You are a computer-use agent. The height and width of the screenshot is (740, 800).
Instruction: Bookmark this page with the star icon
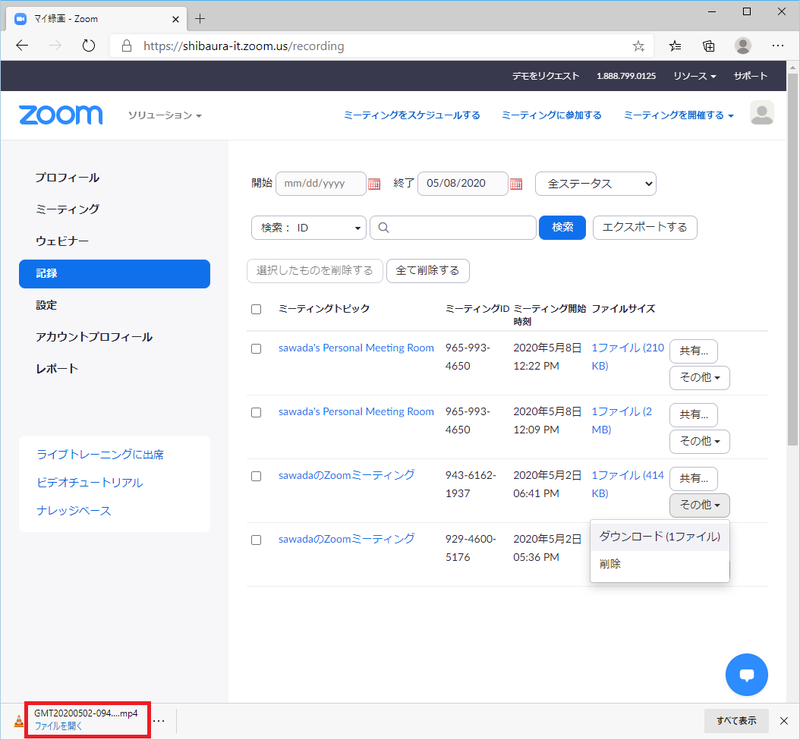(638, 46)
